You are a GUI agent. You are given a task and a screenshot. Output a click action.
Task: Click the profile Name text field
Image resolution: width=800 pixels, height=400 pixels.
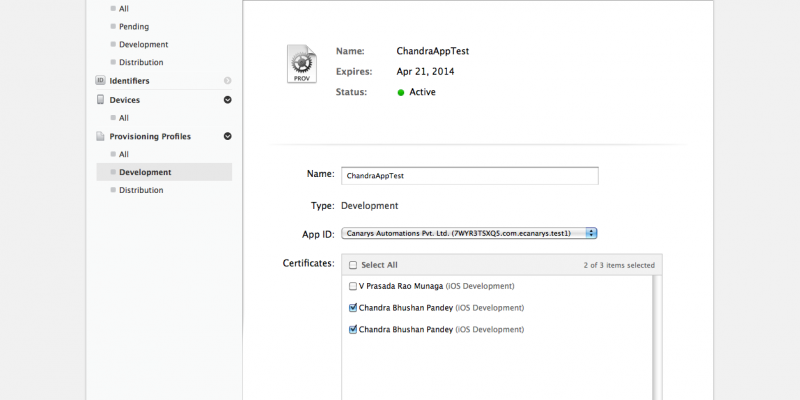[x=469, y=175]
